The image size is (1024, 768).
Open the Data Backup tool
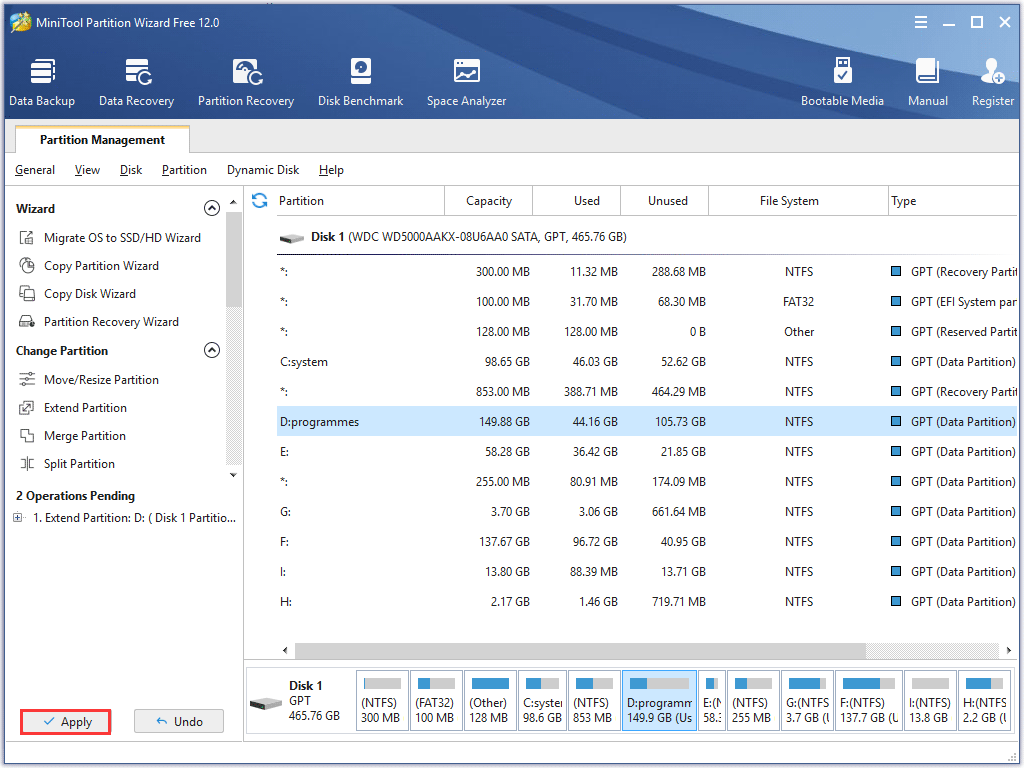tap(42, 83)
